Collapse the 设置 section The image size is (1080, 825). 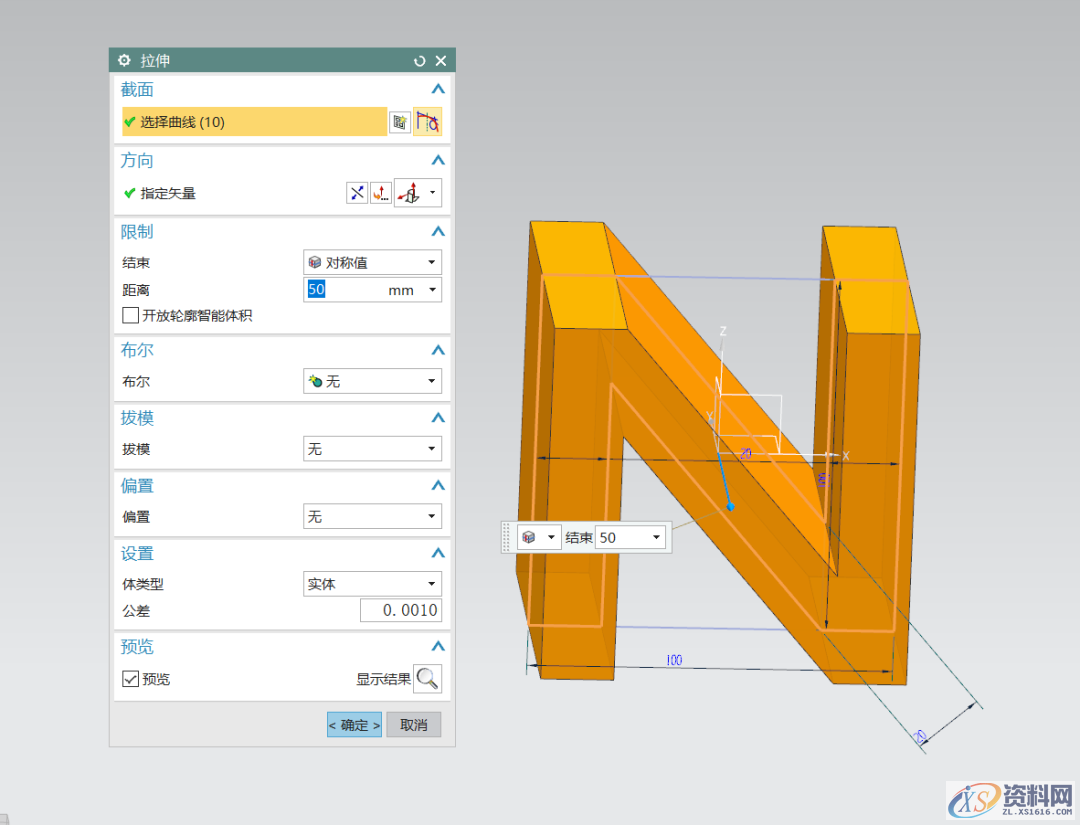click(x=437, y=554)
